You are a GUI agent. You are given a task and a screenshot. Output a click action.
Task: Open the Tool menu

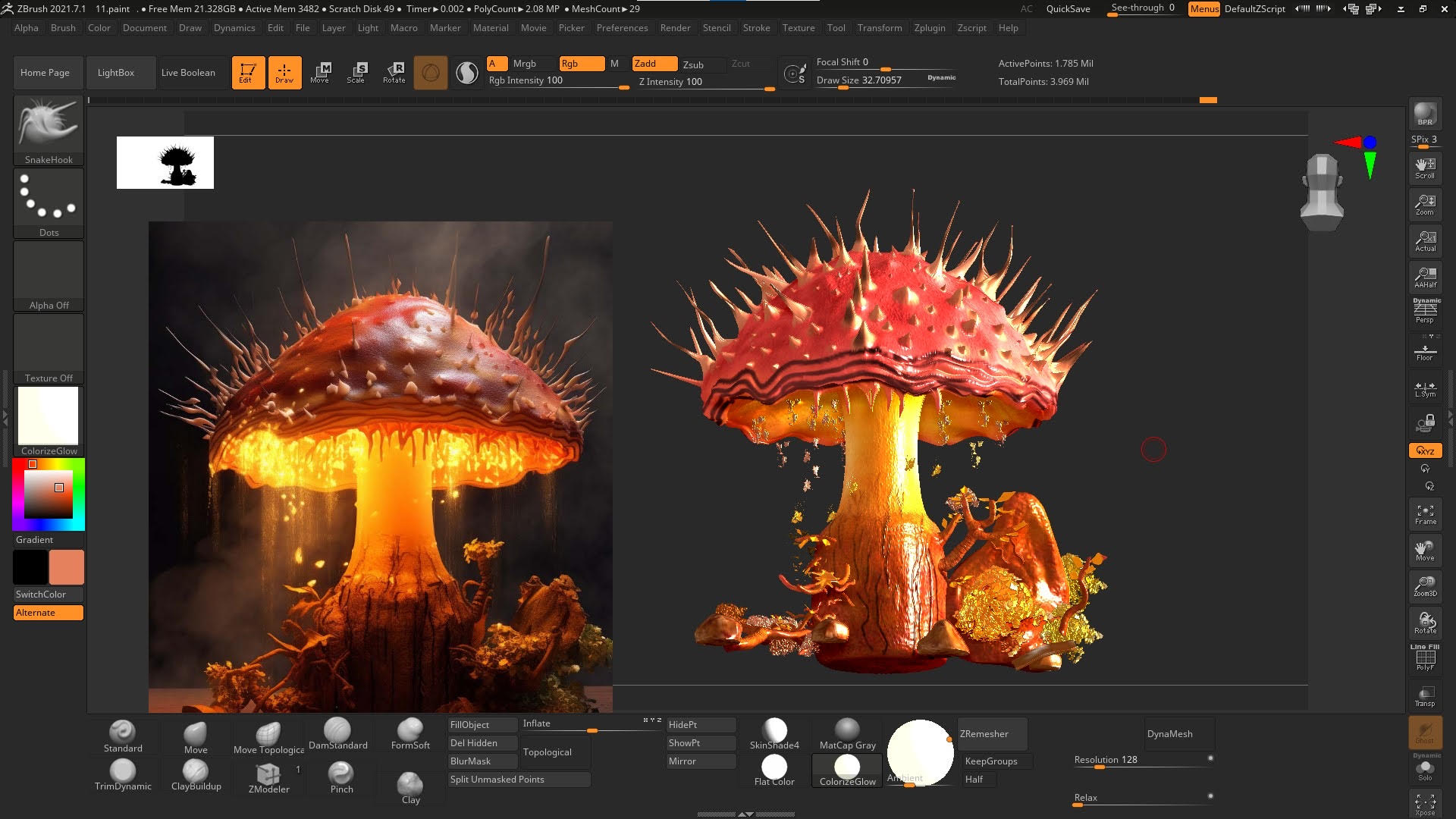[x=836, y=28]
